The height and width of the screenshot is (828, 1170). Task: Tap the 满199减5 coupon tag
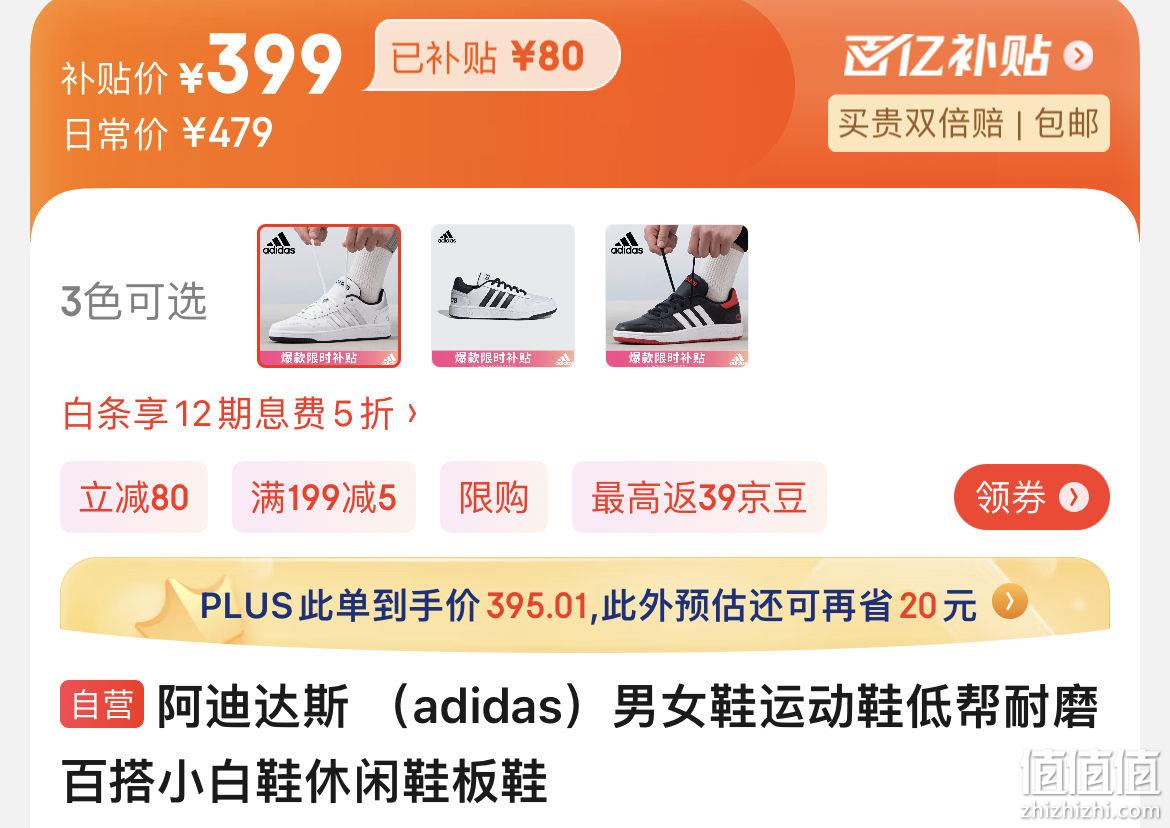[324, 497]
